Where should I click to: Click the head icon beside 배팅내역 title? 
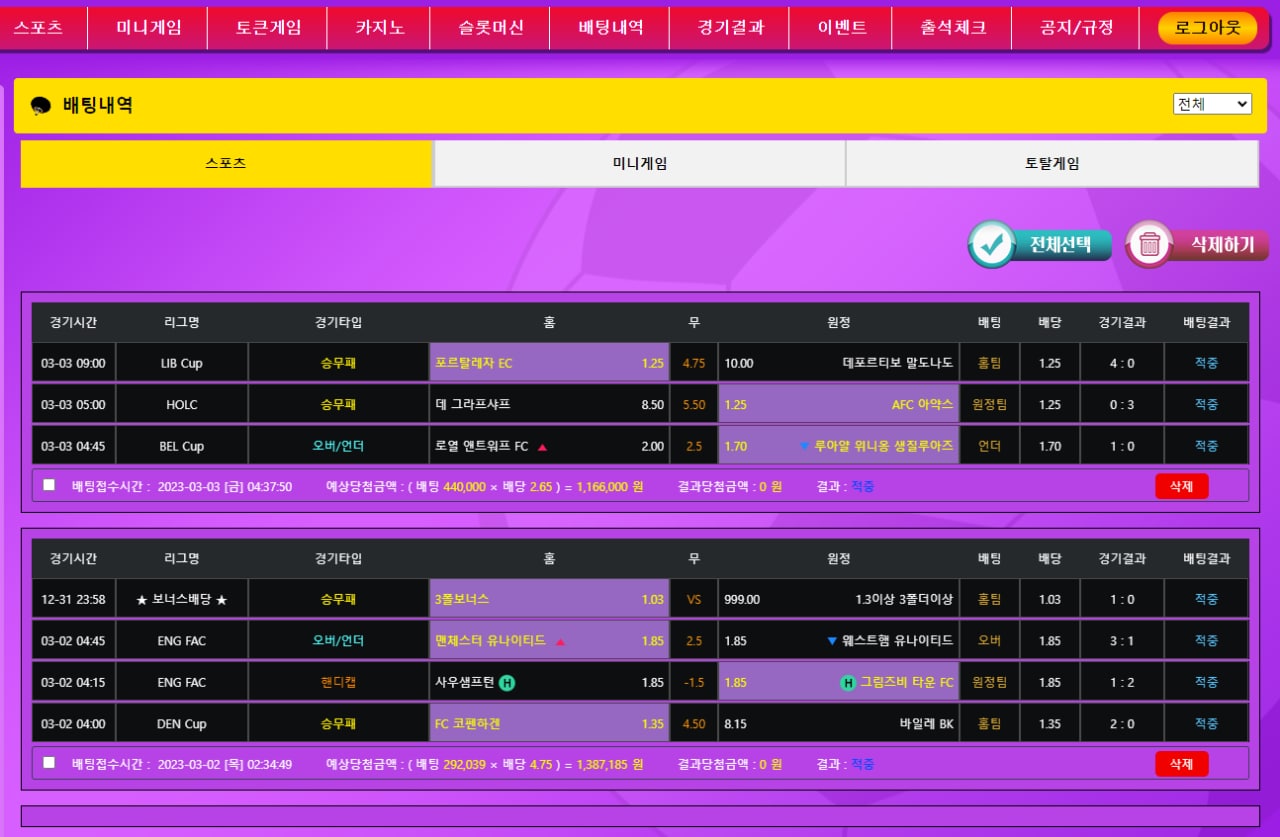tap(41, 106)
